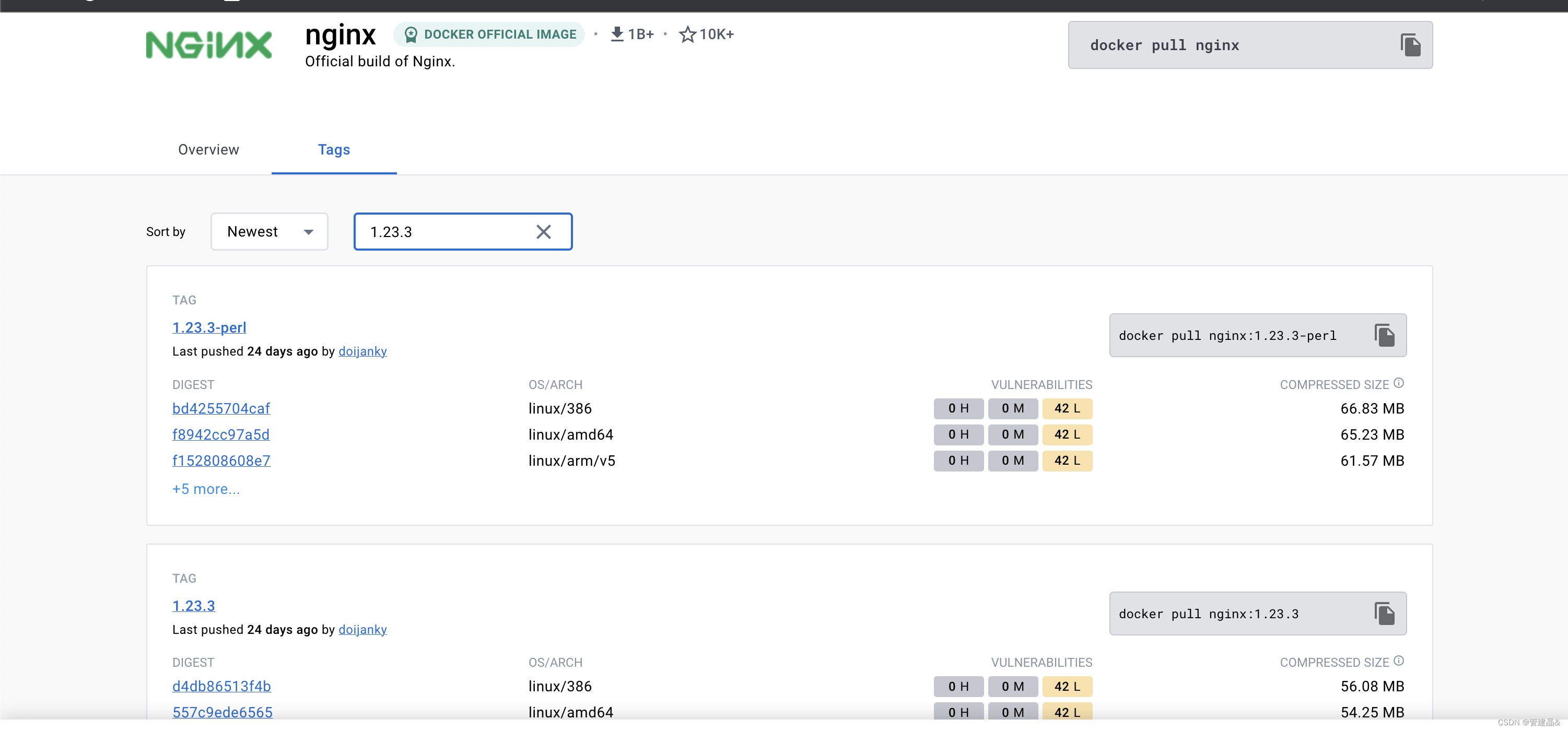Click the 42 L badge for linux/arm/v5
The height and width of the screenshot is (731, 1568).
(x=1067, y=461)
